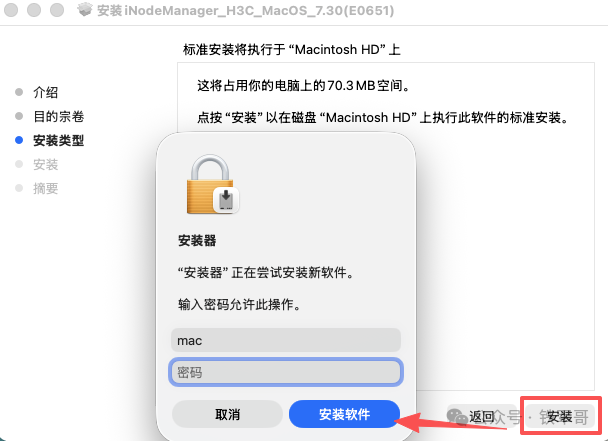Click the WeChat watermark icon
608x441 pixels.
457,417
